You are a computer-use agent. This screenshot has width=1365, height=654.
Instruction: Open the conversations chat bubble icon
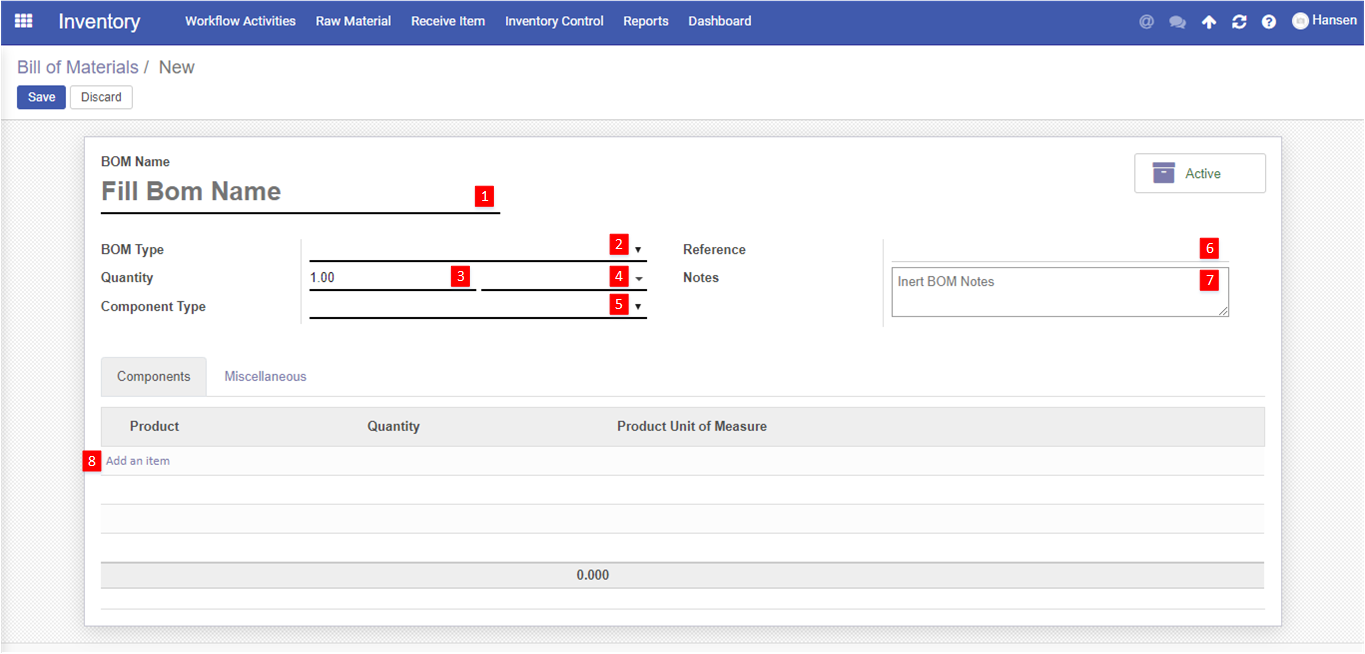pos(1177,22)
